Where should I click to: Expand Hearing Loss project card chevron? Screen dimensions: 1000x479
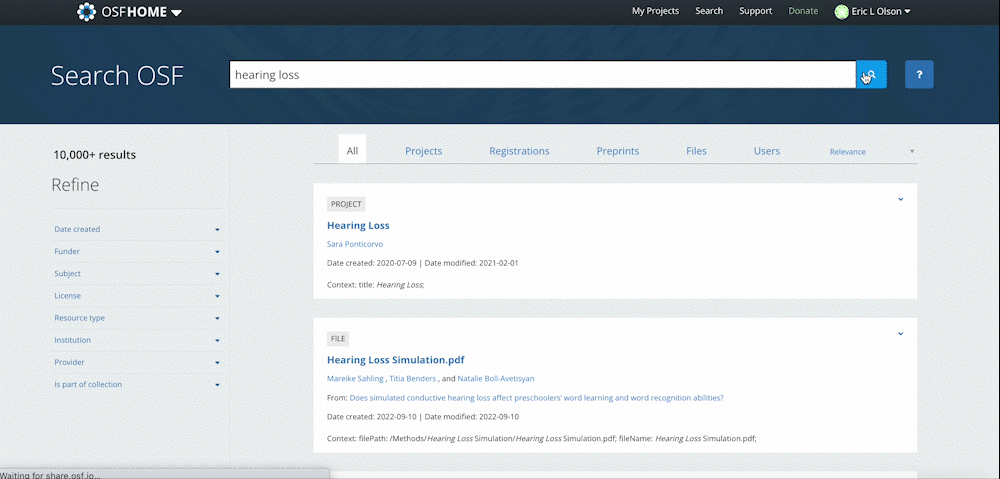pyautogui.click(x=901, y=199)
